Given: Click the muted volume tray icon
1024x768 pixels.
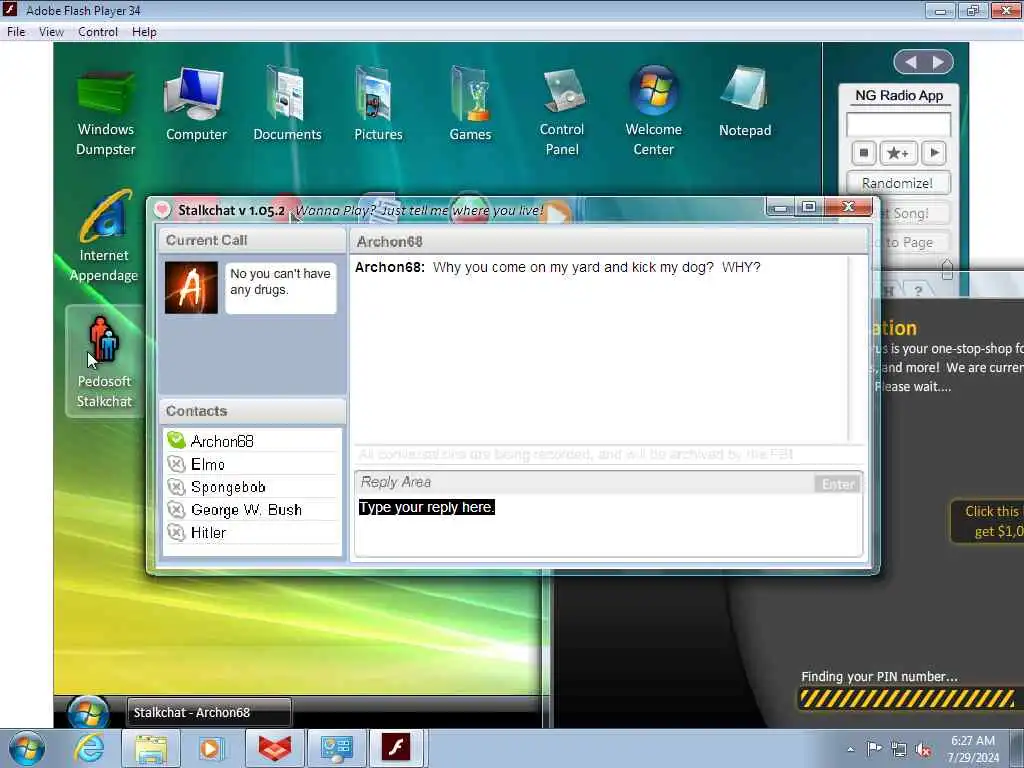Looking at the screenshot, I should (x=923, y=750).
